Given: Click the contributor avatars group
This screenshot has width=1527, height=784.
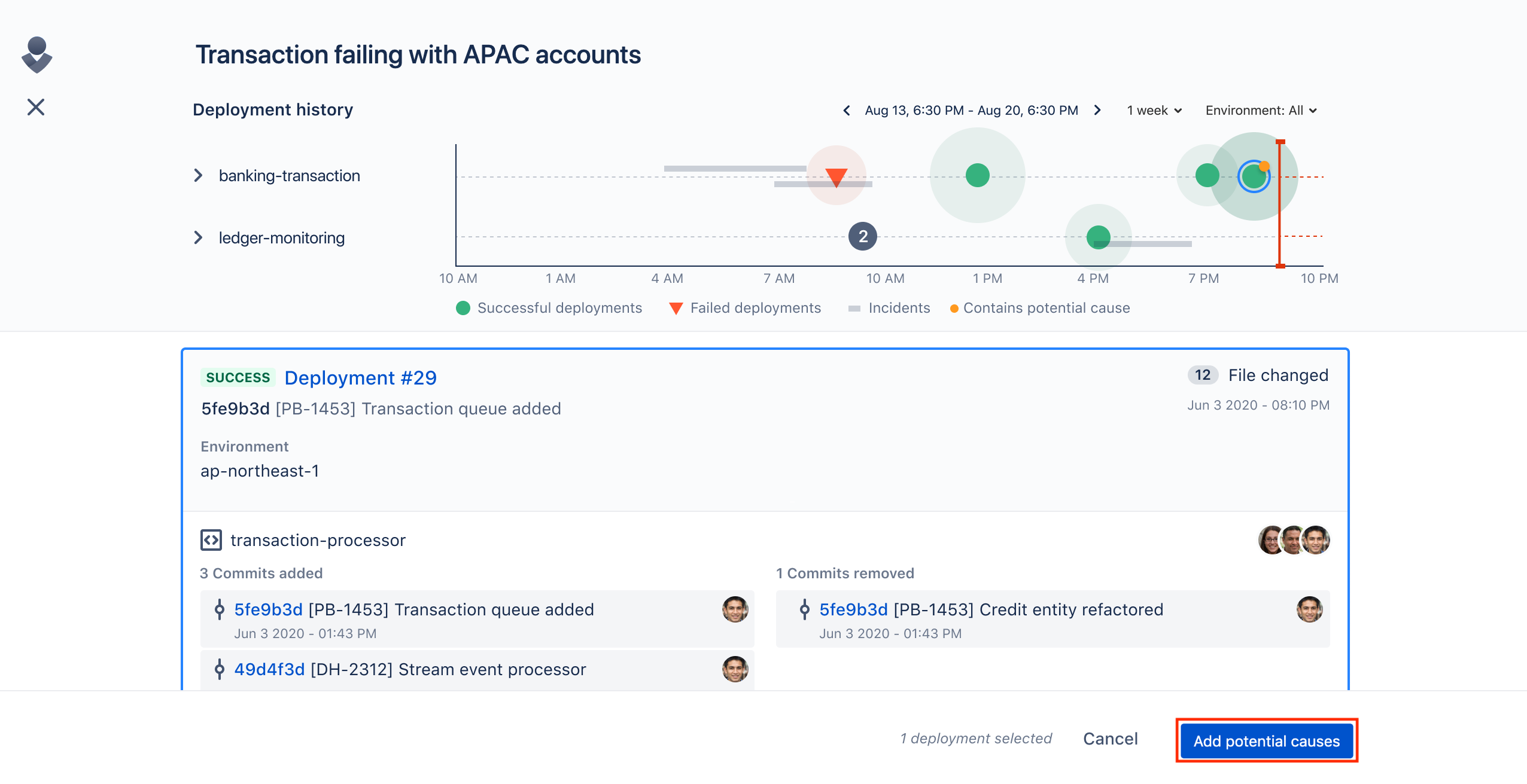Looking at the screenshot, I should pyautogui.click(x=1294, y=540).
